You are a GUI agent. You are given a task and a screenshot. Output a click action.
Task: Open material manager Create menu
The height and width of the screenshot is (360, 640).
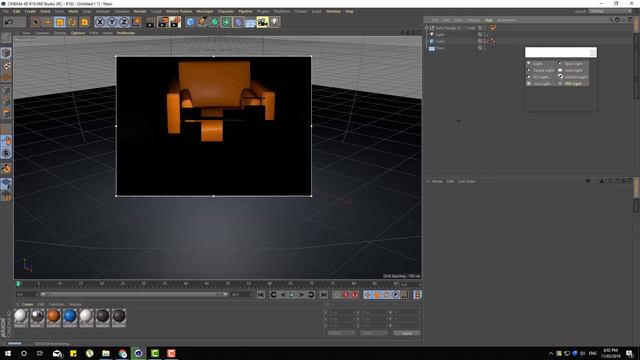point(27,304)
